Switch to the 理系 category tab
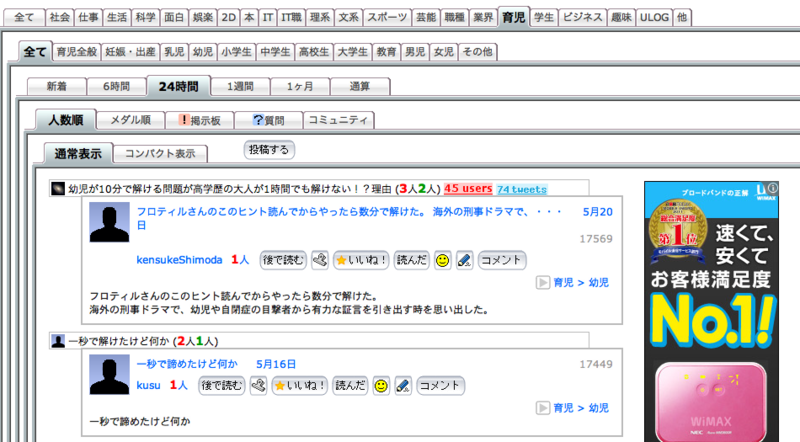The width and height of the screenshot is (800, 442). [320, 17]
